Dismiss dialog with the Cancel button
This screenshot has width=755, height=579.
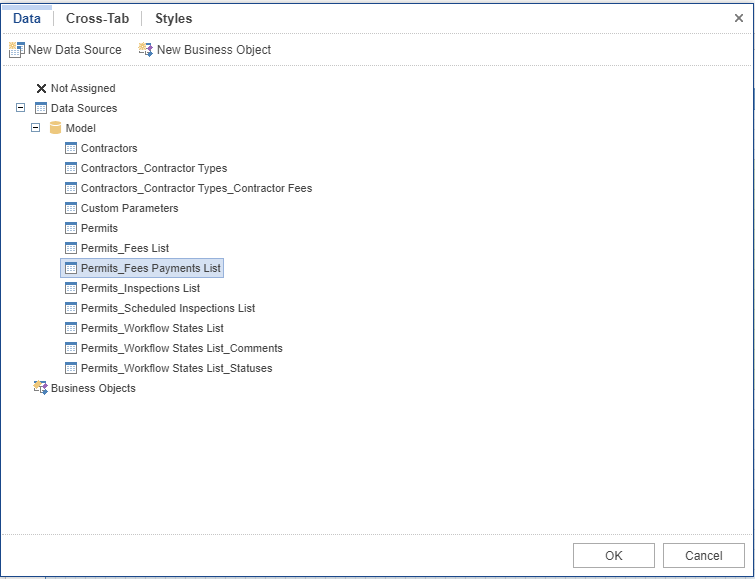click(x=703, y=555)
